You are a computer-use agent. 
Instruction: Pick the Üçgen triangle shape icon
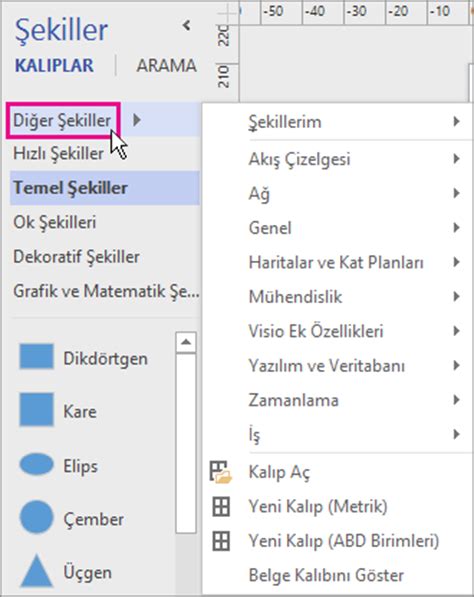pyautogui.click(x=36, y=570)
